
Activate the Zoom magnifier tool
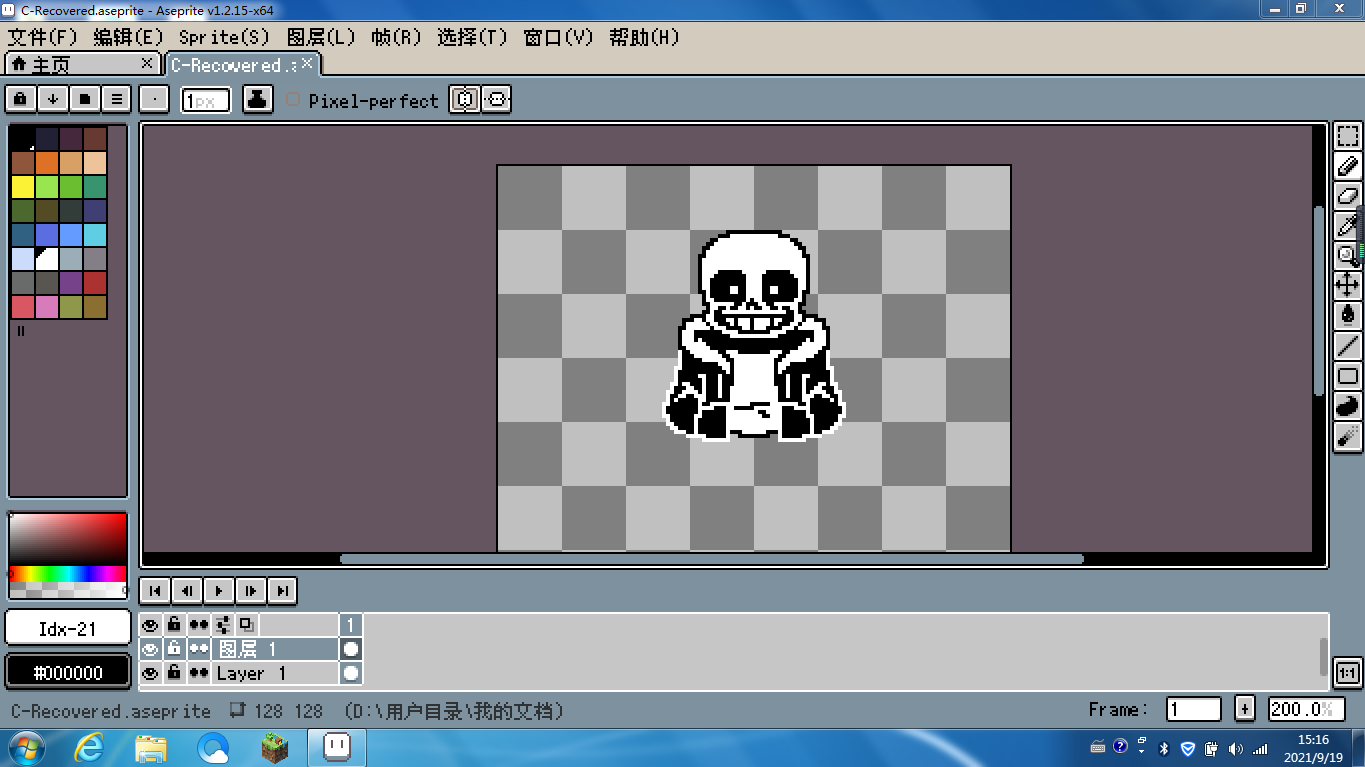pos(1348,256)
